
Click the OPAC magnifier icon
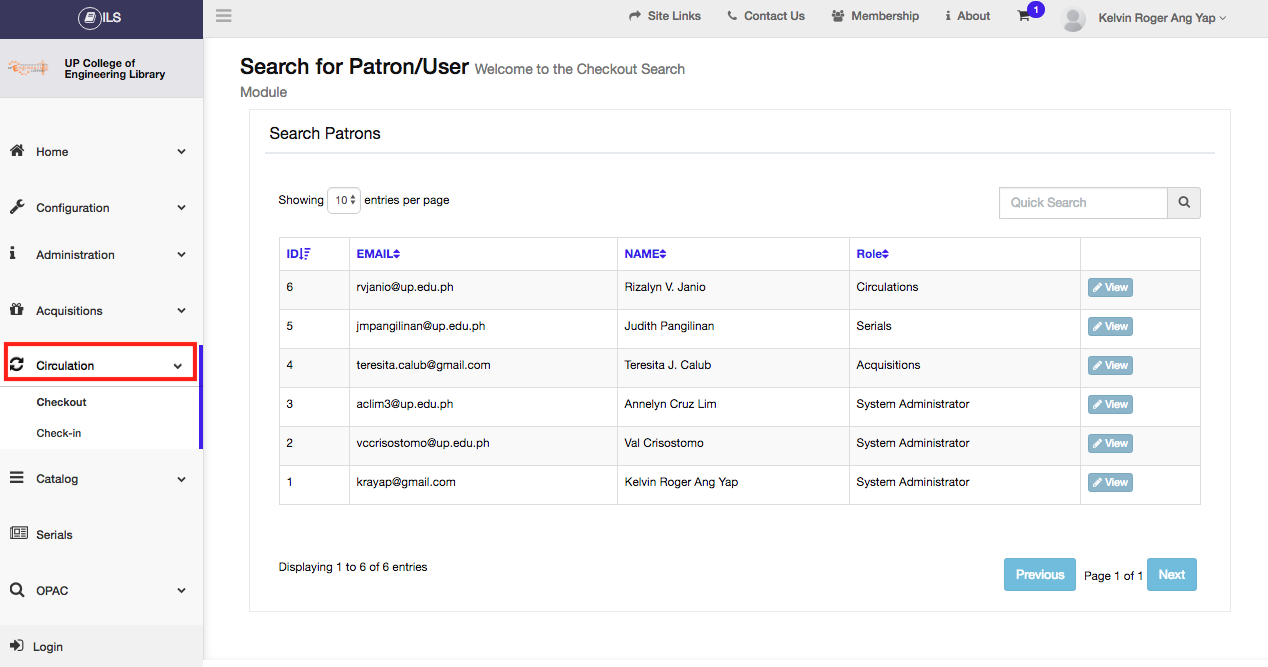click(16, 590)
